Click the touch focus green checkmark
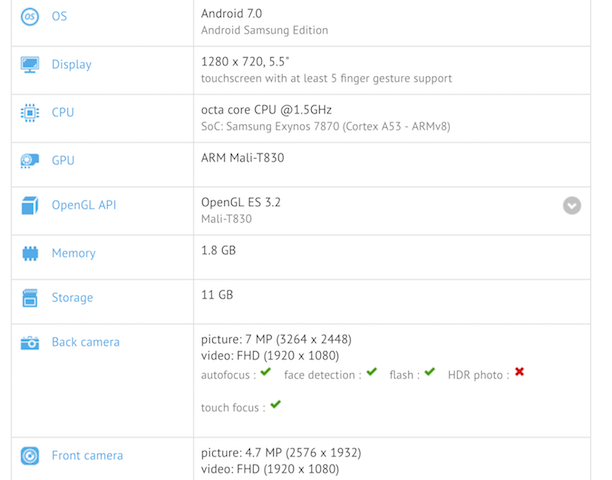 [275, 405]
